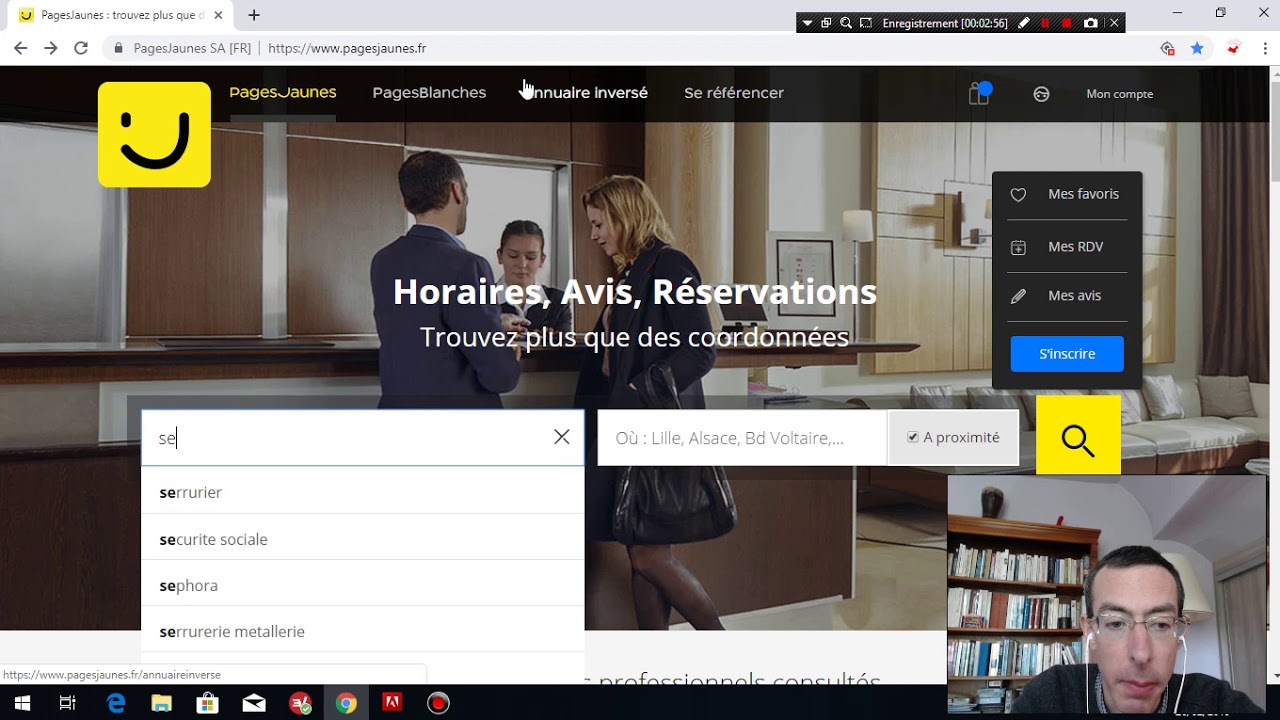Image resolution: width=1280 pixels, height=720 pixels.
Task: Click the yellow PagesJaunes smiley logo
Action: point(154,134)
